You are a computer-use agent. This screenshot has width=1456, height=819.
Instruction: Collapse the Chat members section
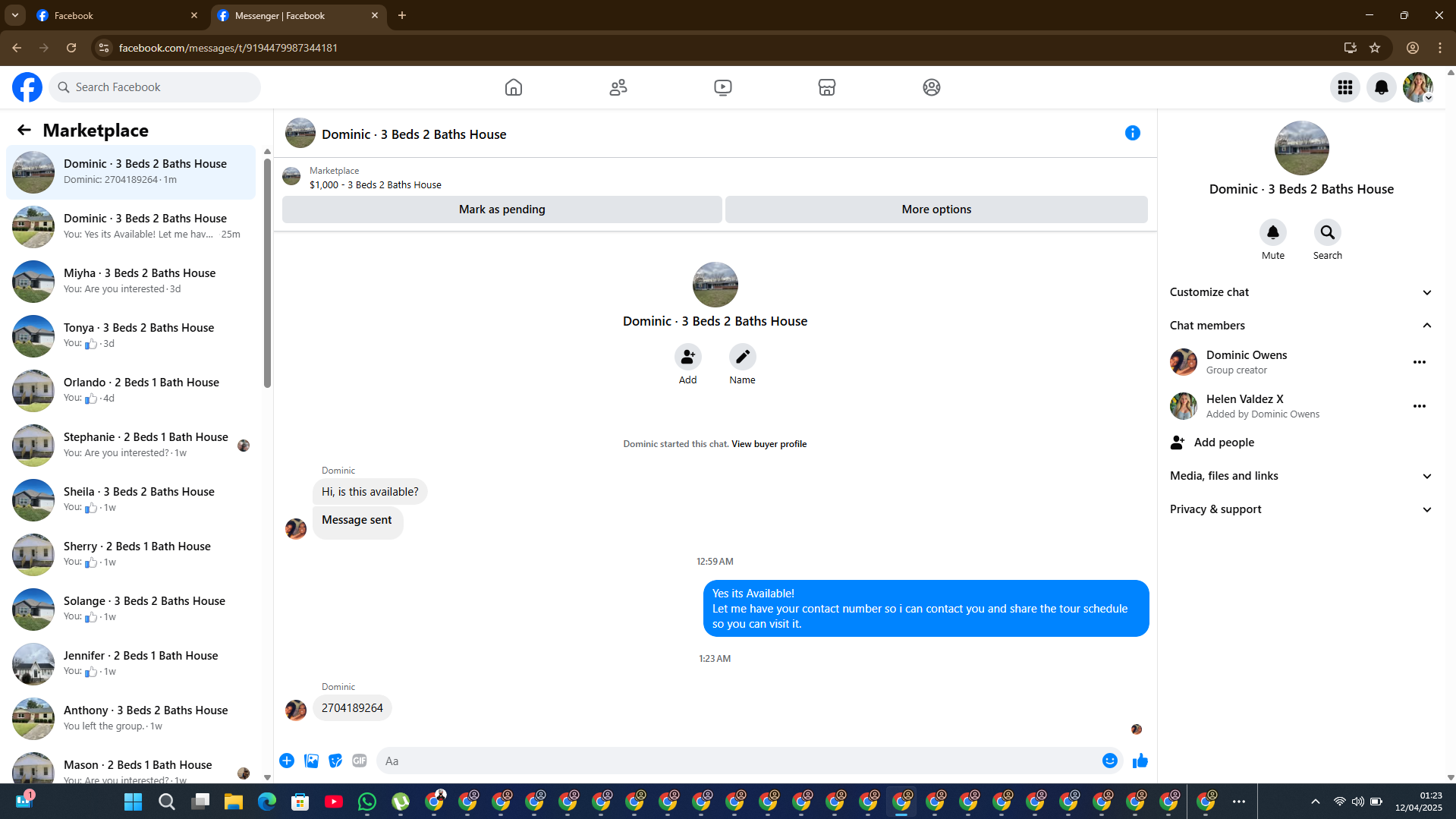coord(1301,326)
